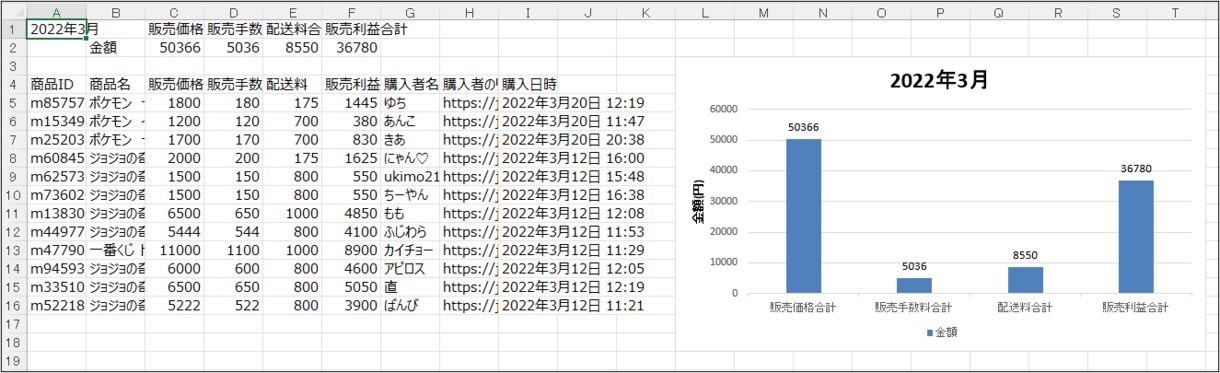1220x373 pixels.
Task: Click product ID cell m13830
Action: (57, 213)
